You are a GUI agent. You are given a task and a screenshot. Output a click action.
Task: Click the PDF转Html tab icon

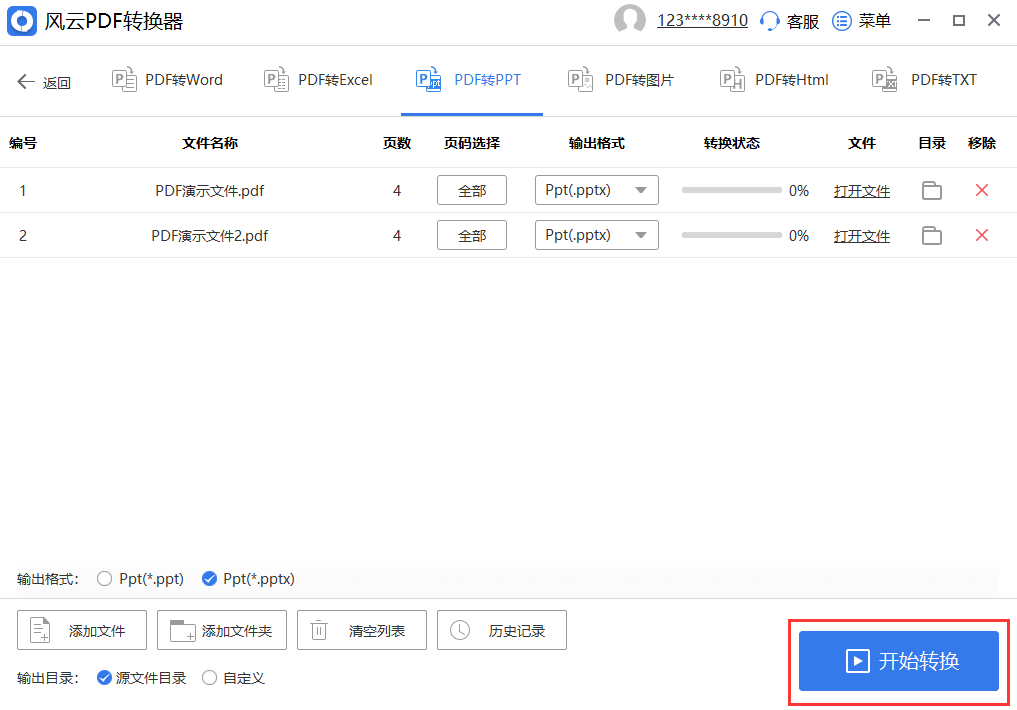point(732,80)
